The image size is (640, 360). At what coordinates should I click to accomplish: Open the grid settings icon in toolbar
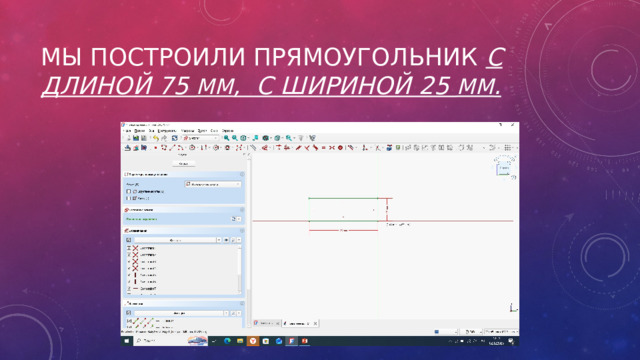coord(507,148)
